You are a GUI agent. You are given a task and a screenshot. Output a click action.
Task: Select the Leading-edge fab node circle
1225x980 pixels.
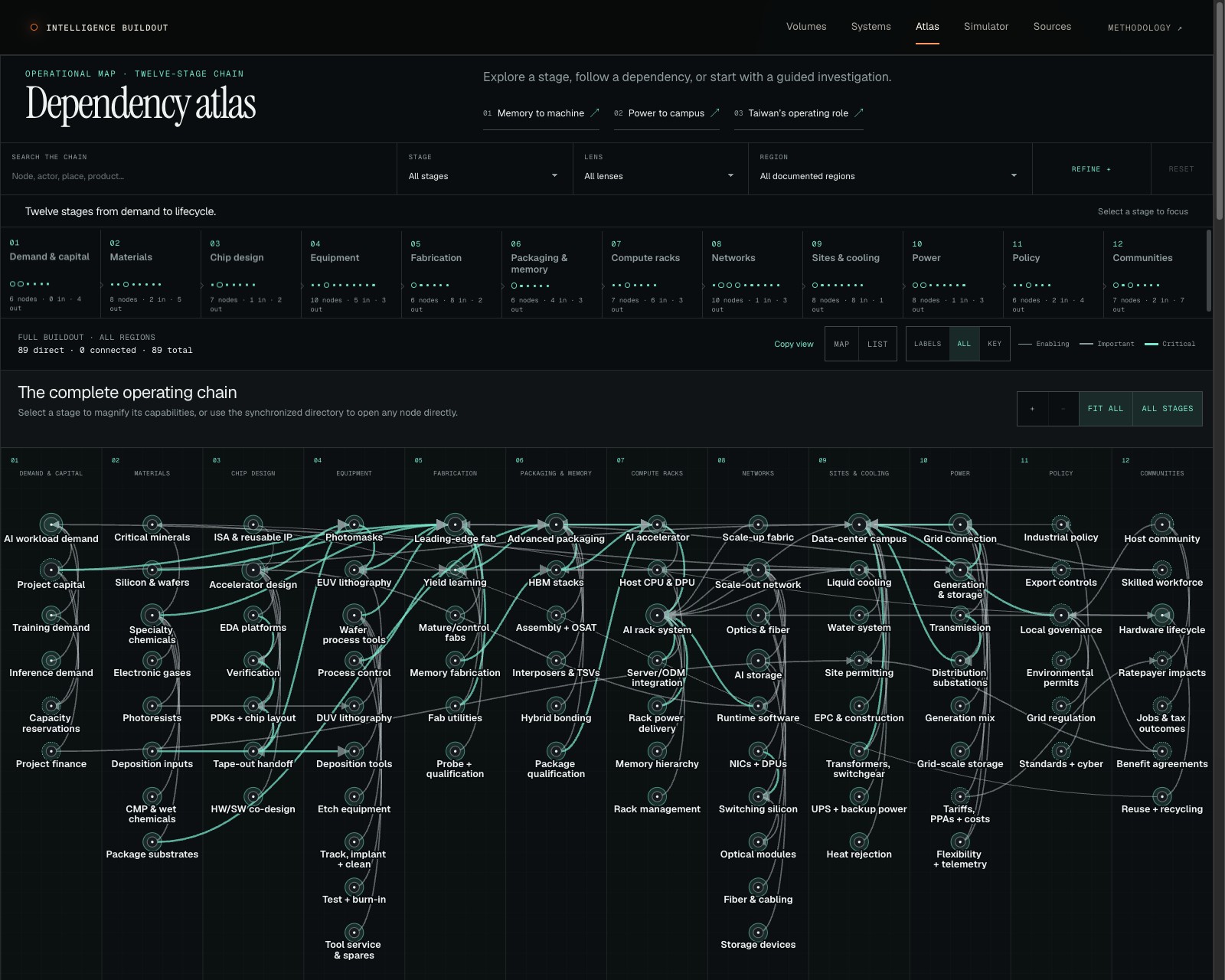456,524
